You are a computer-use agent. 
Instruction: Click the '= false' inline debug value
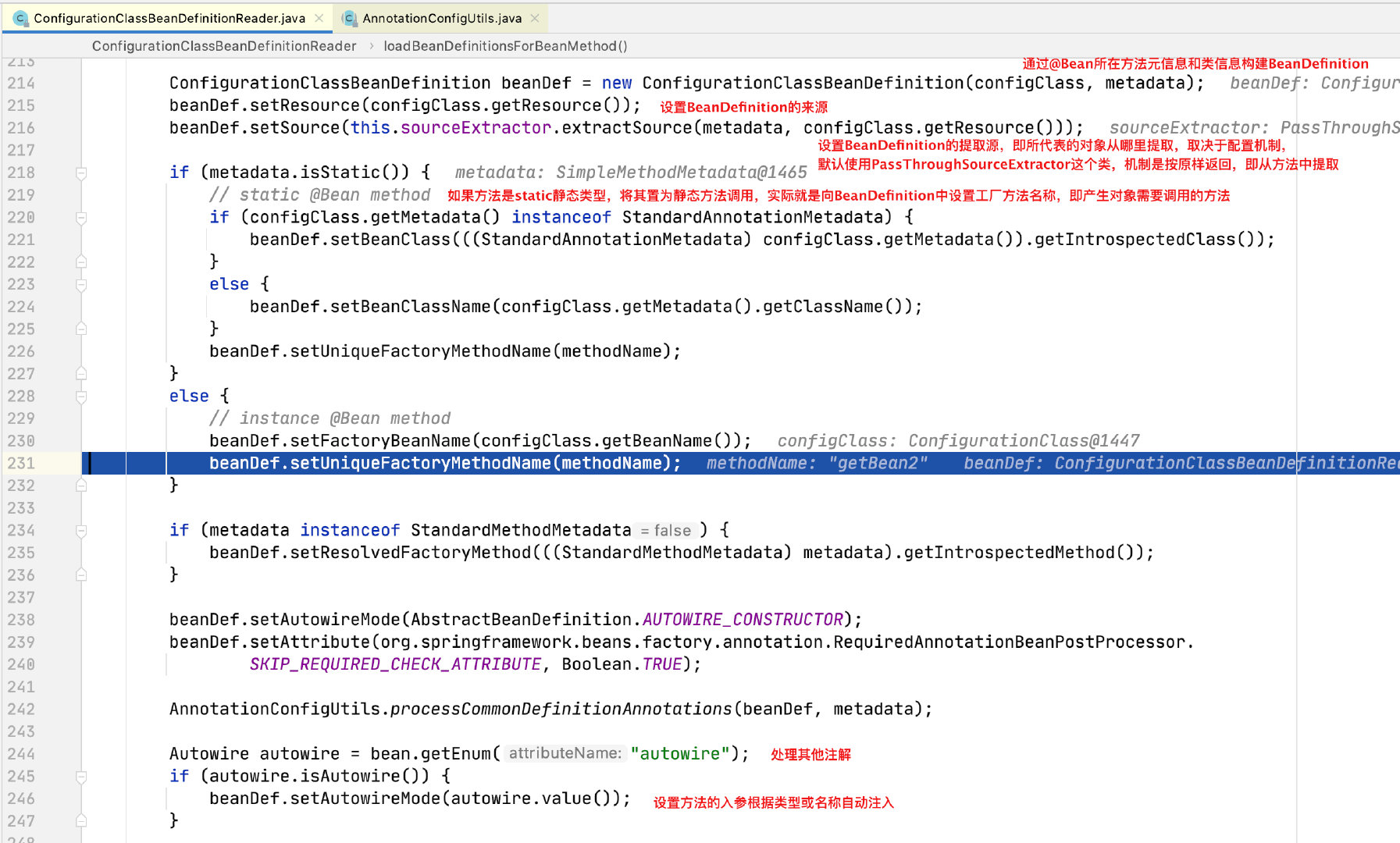click(x=666, y=531)
